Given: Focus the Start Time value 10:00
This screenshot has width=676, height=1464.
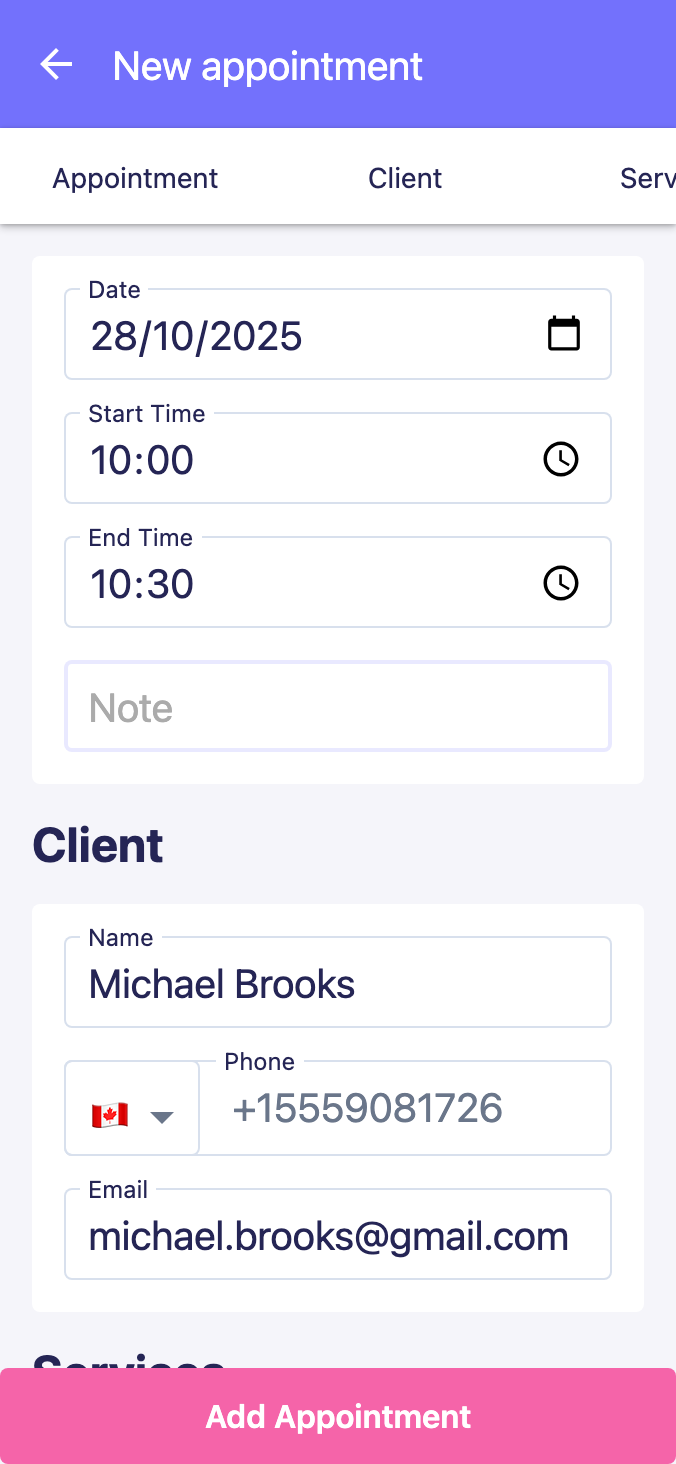Looking at the screenshot, I should (300, 460).
